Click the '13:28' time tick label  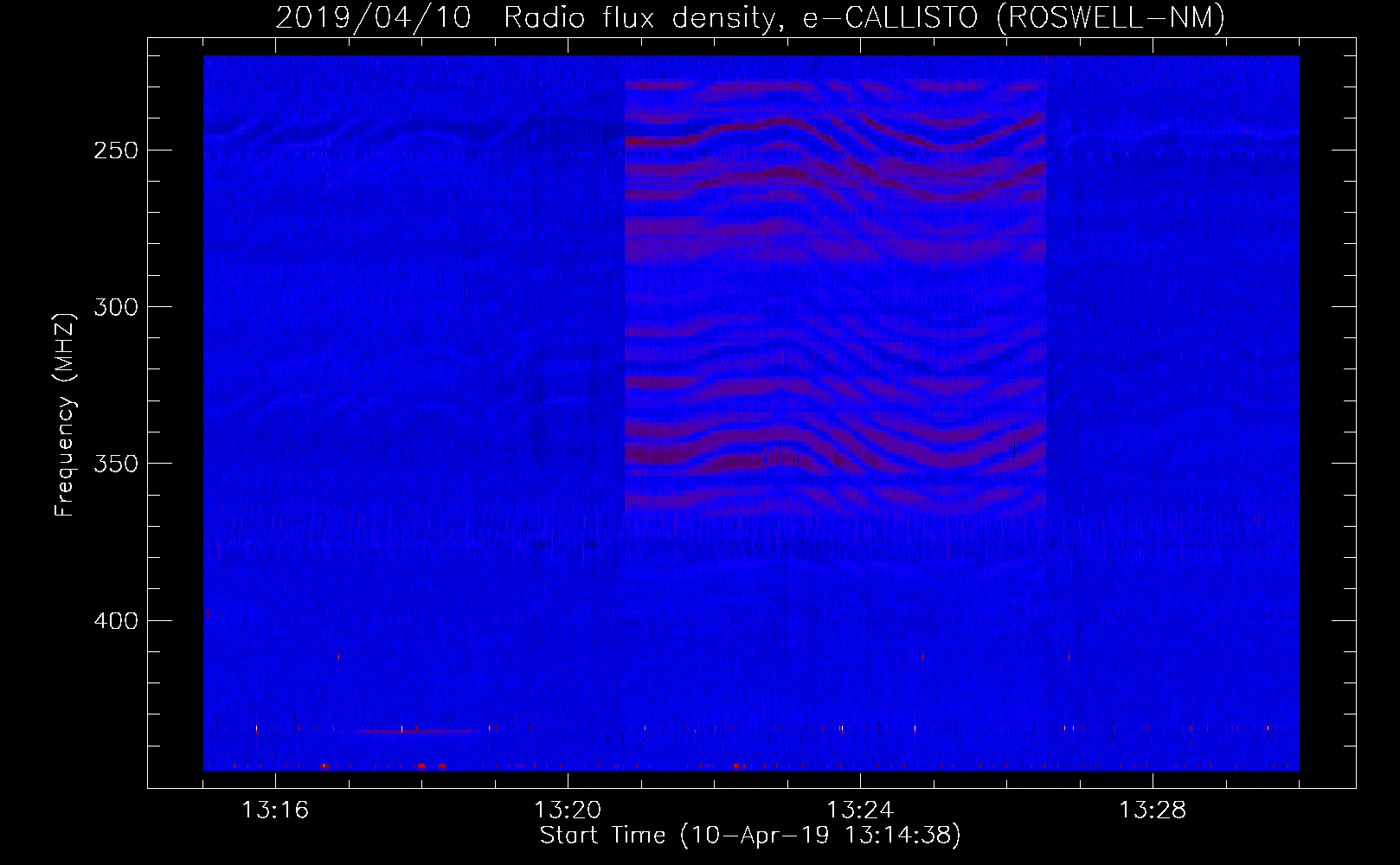[1153, 811]
